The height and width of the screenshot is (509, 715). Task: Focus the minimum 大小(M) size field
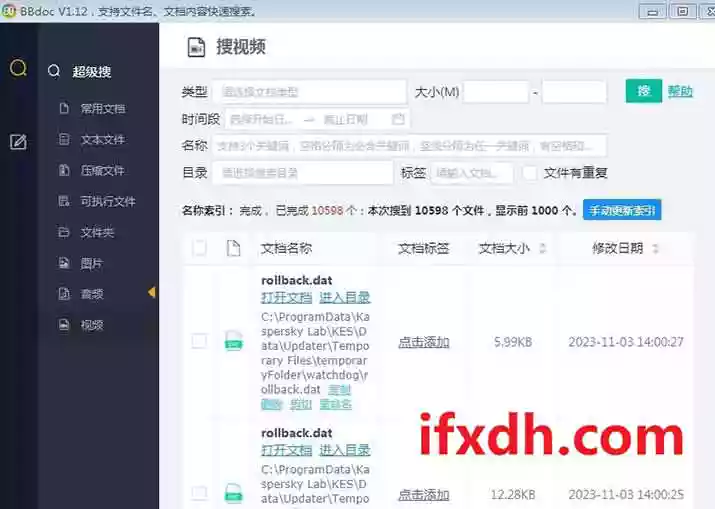point(496,92)
